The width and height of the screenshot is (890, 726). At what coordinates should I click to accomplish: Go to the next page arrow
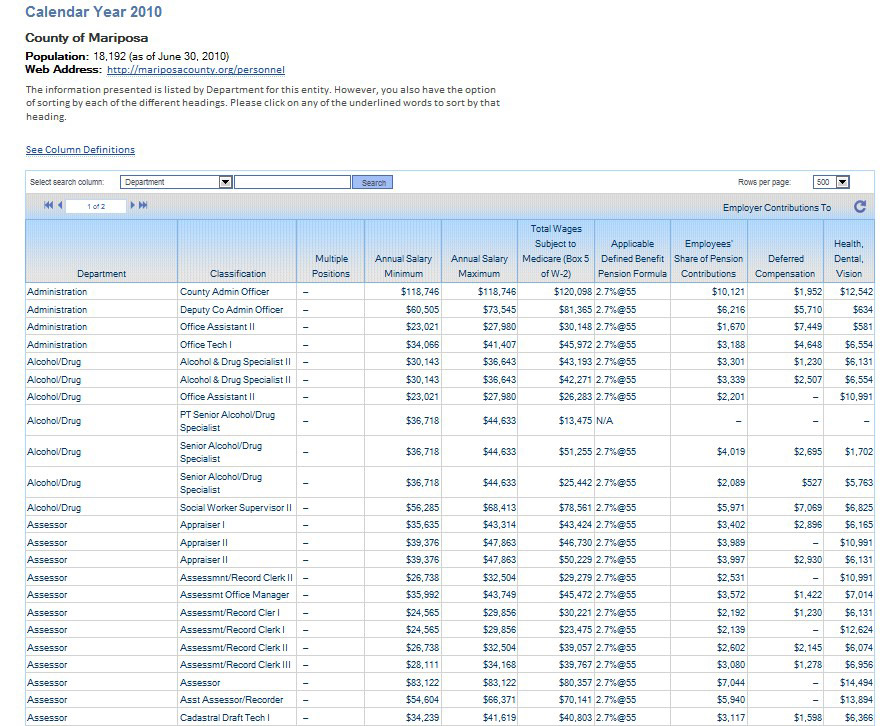[x=133, y=205]
